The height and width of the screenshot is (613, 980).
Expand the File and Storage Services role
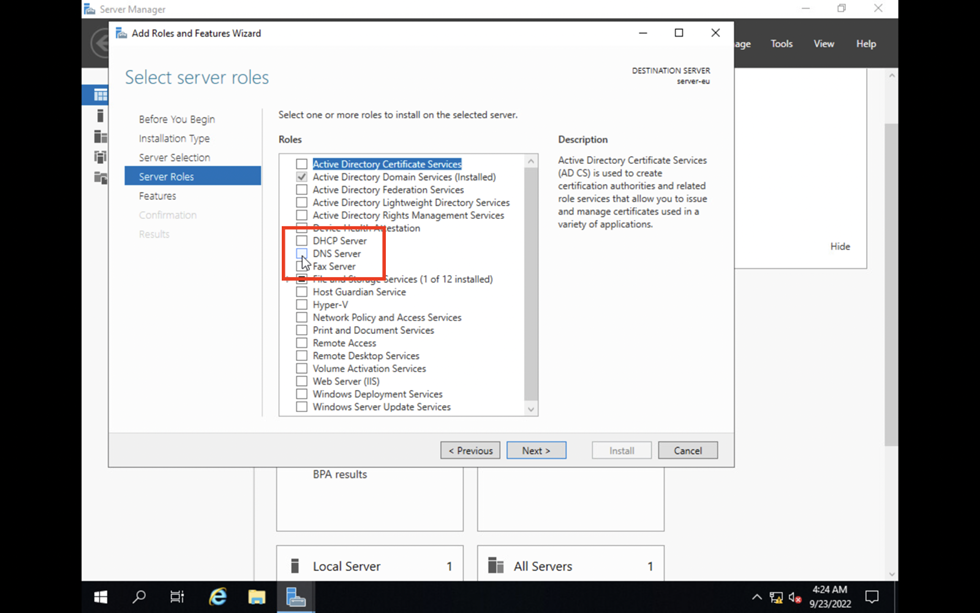coord(289,280)
